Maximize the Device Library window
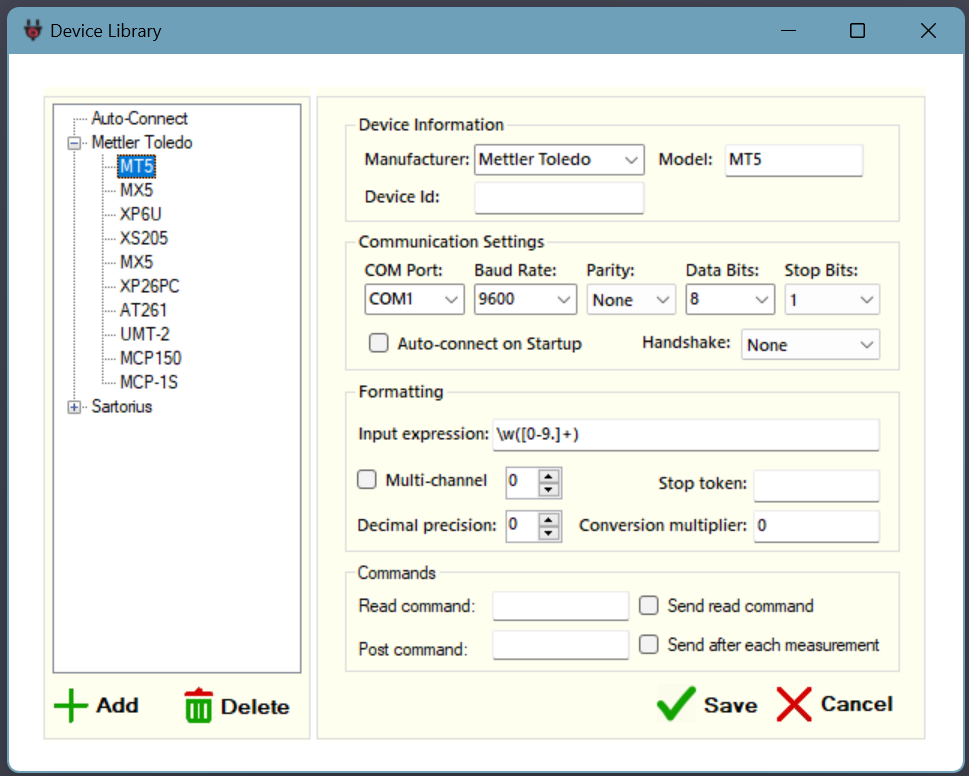The width and height of the screenshot is (969, 776). pos(857,30)
